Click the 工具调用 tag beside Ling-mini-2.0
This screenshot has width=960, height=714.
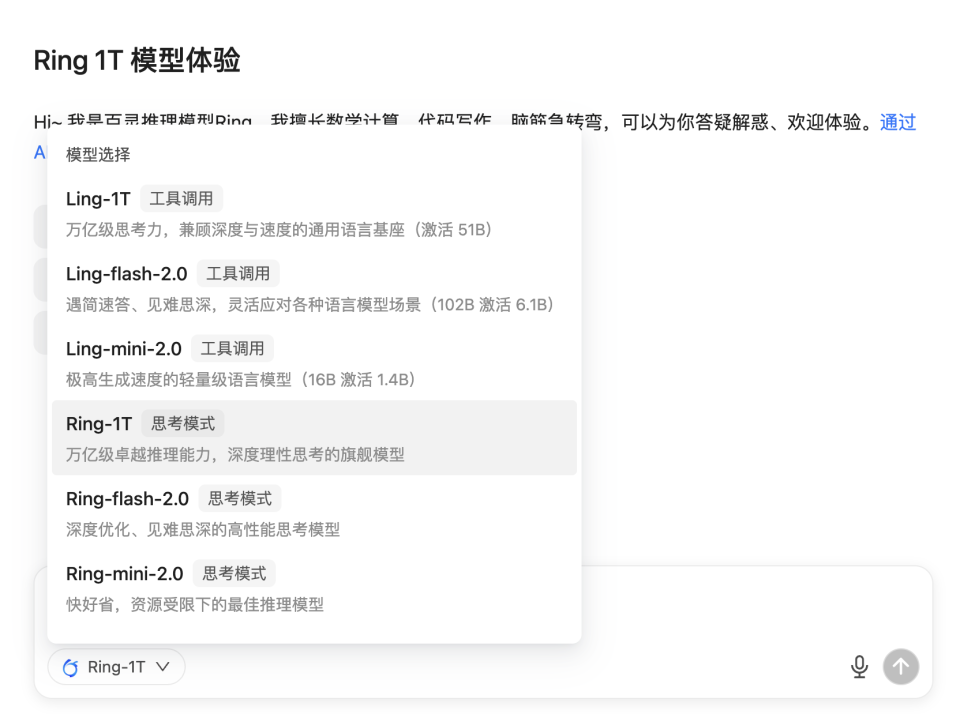tap(232, 349)
